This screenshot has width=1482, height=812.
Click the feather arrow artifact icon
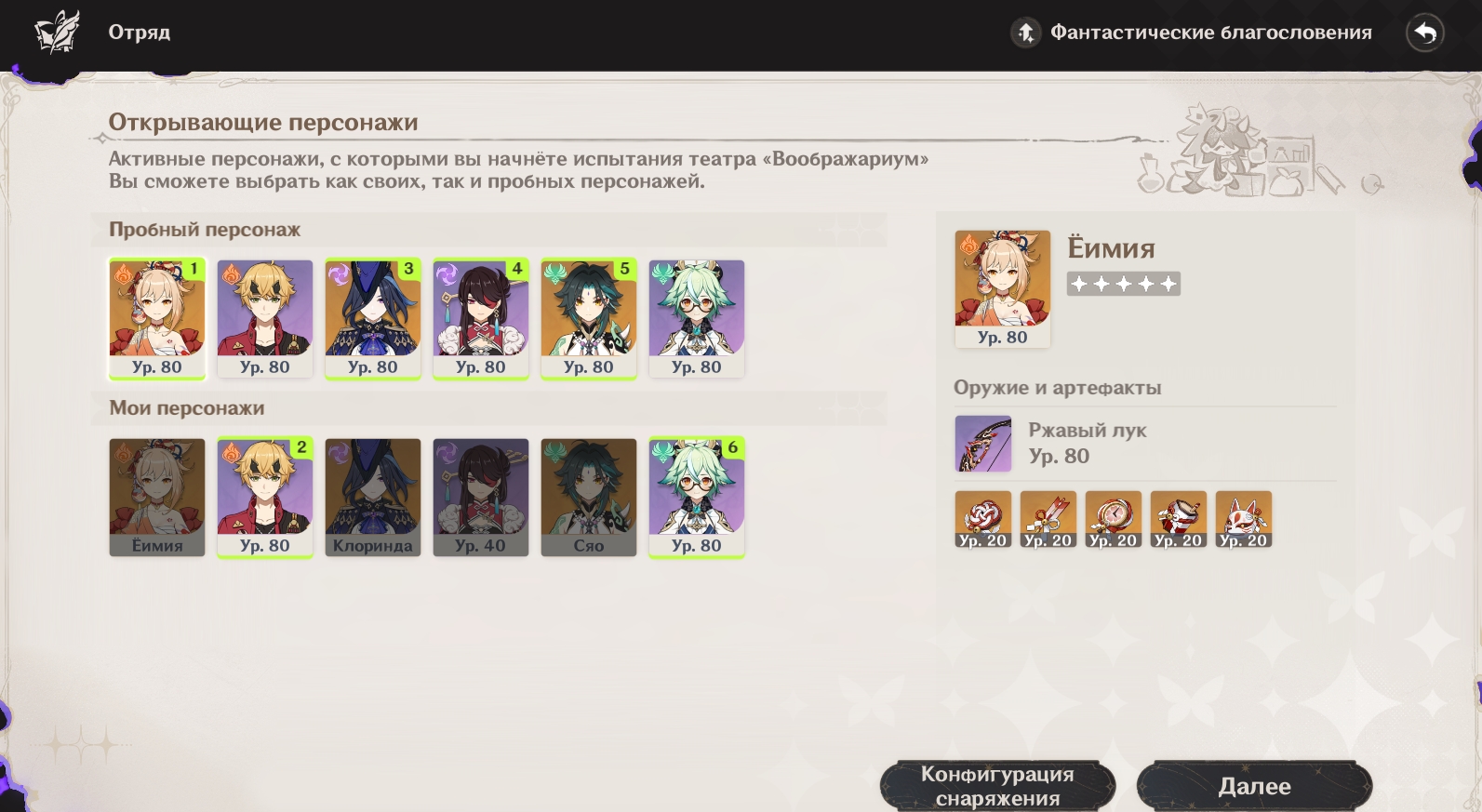point(1048,519)
